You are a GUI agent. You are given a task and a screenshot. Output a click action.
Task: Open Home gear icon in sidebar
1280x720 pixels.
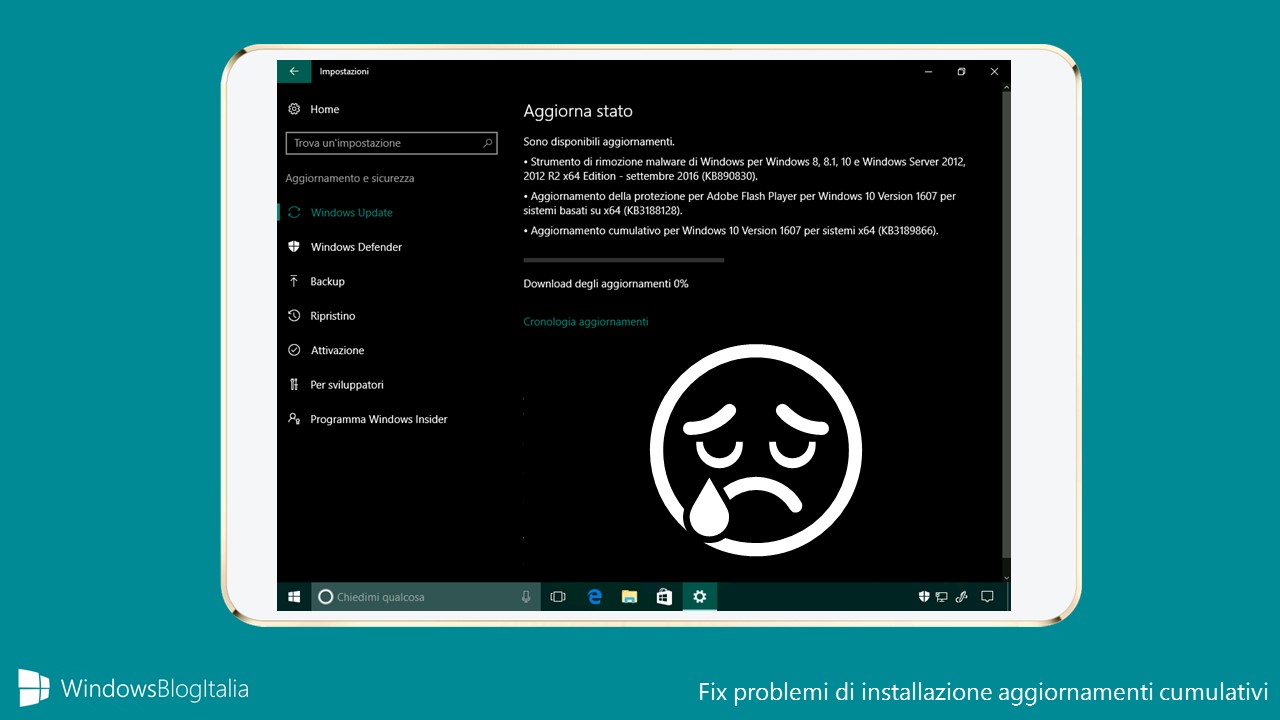(x=294, y=109)
